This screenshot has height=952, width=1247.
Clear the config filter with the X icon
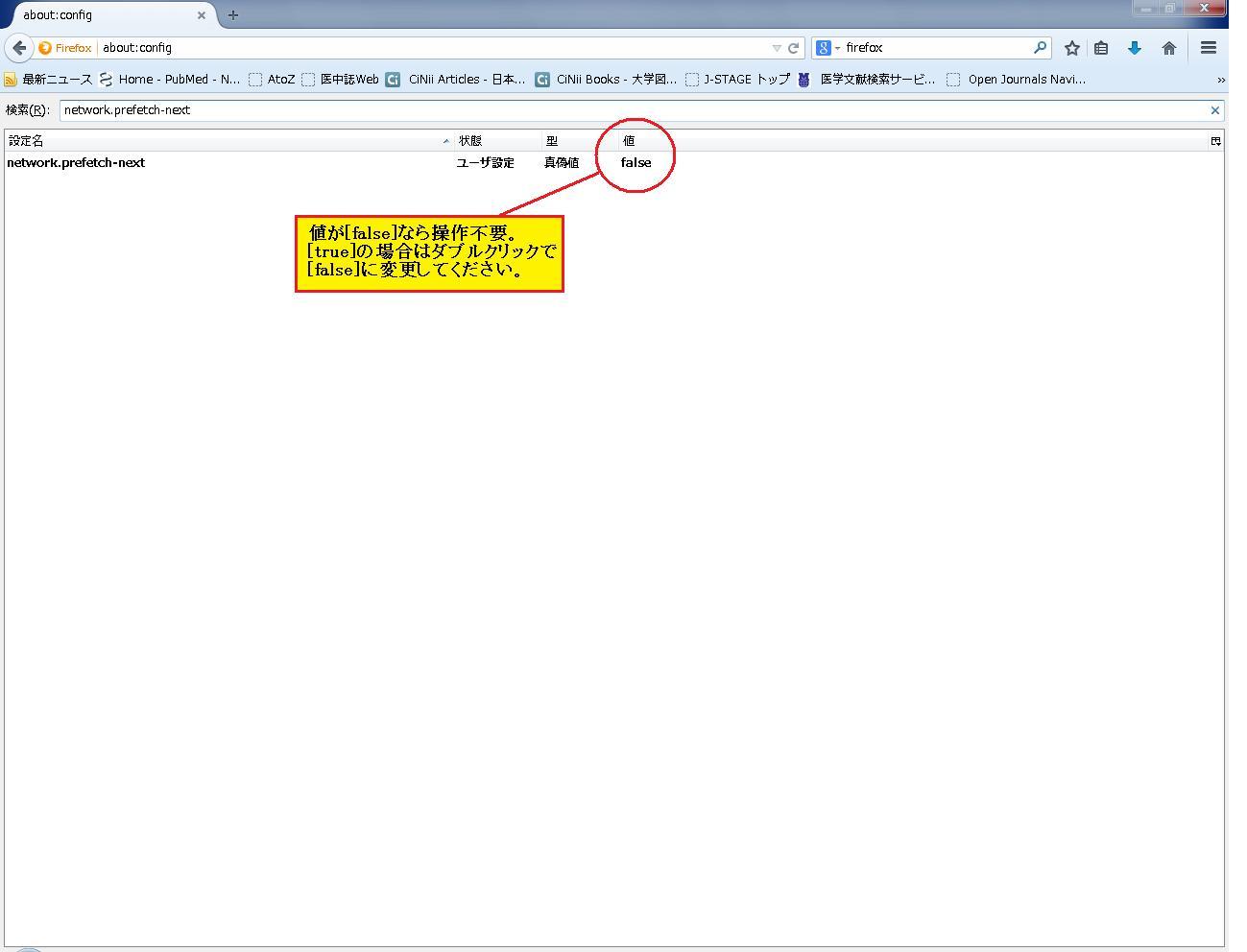click(1214, 110)
